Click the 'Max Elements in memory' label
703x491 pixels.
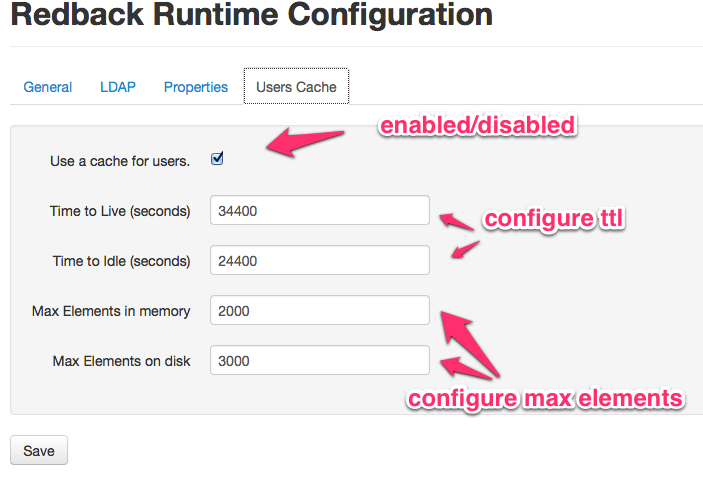click(111, 311)
